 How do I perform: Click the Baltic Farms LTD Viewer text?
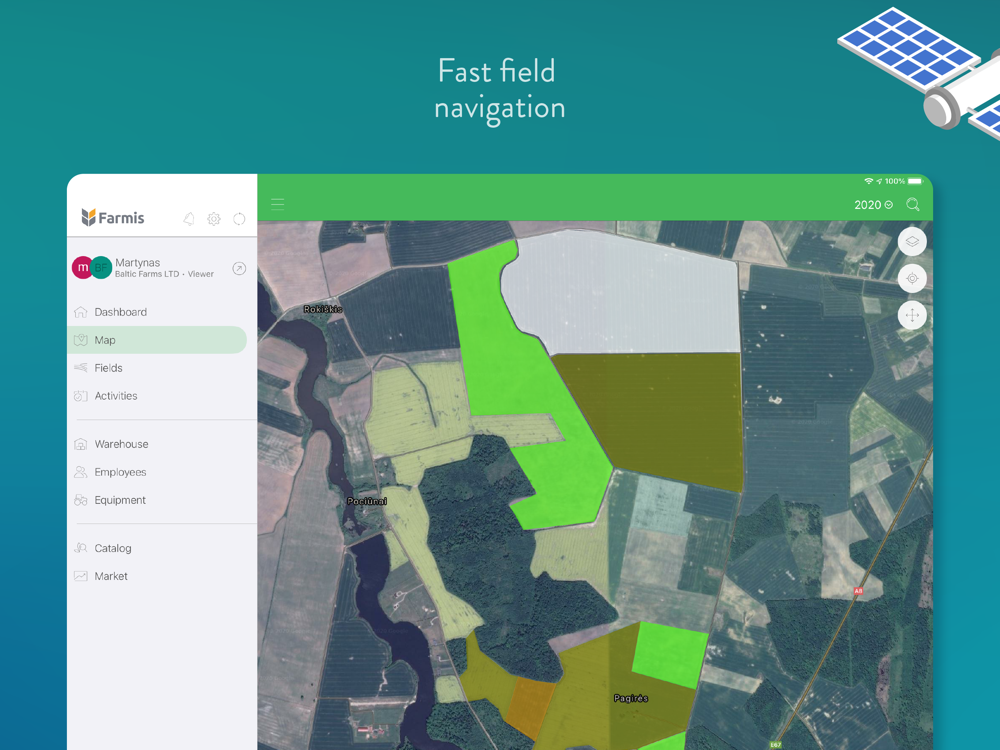[x=164, y=274]
